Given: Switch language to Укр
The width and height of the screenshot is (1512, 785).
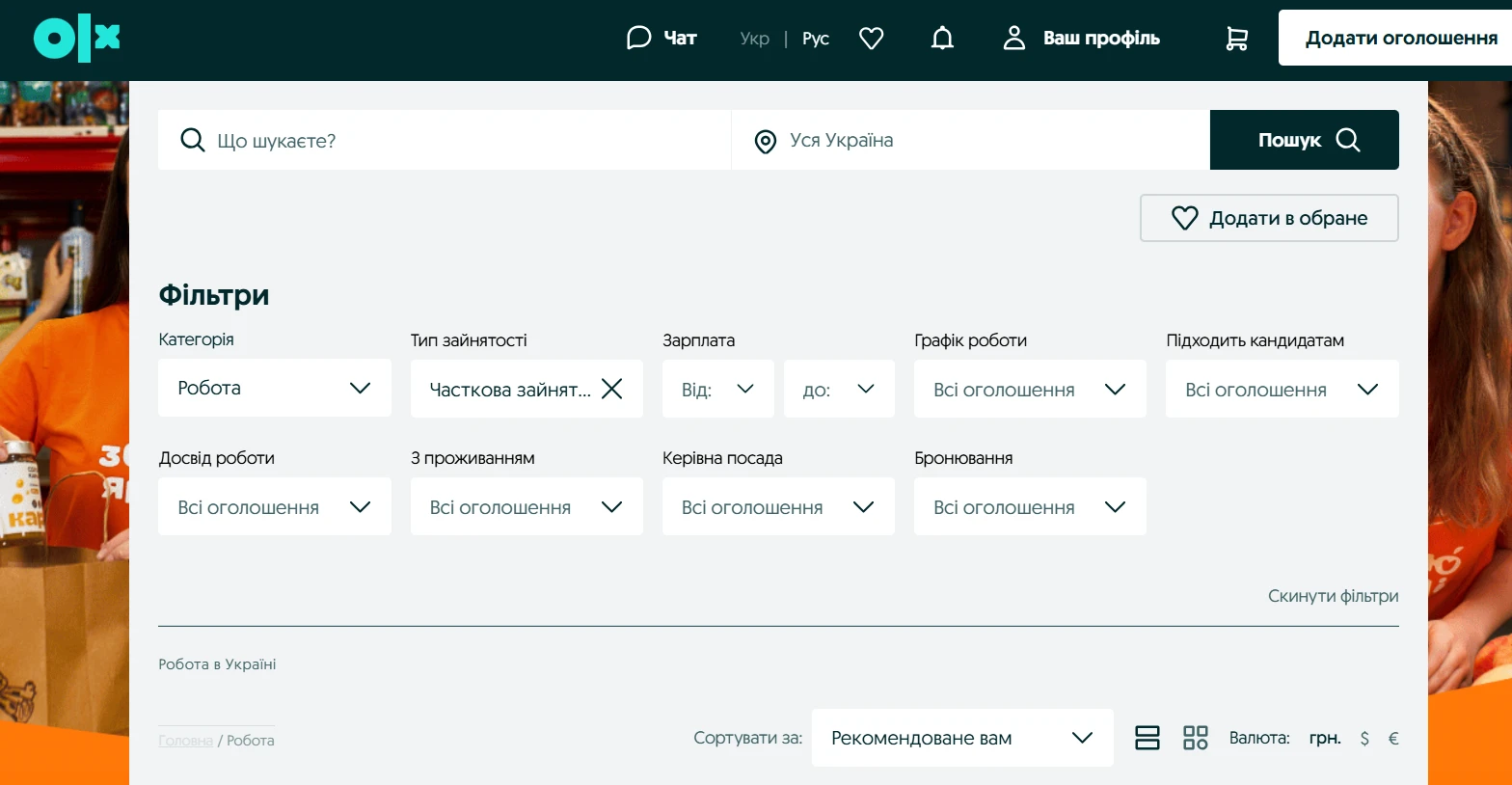Looking at the screenshot, I should [755, 39].
